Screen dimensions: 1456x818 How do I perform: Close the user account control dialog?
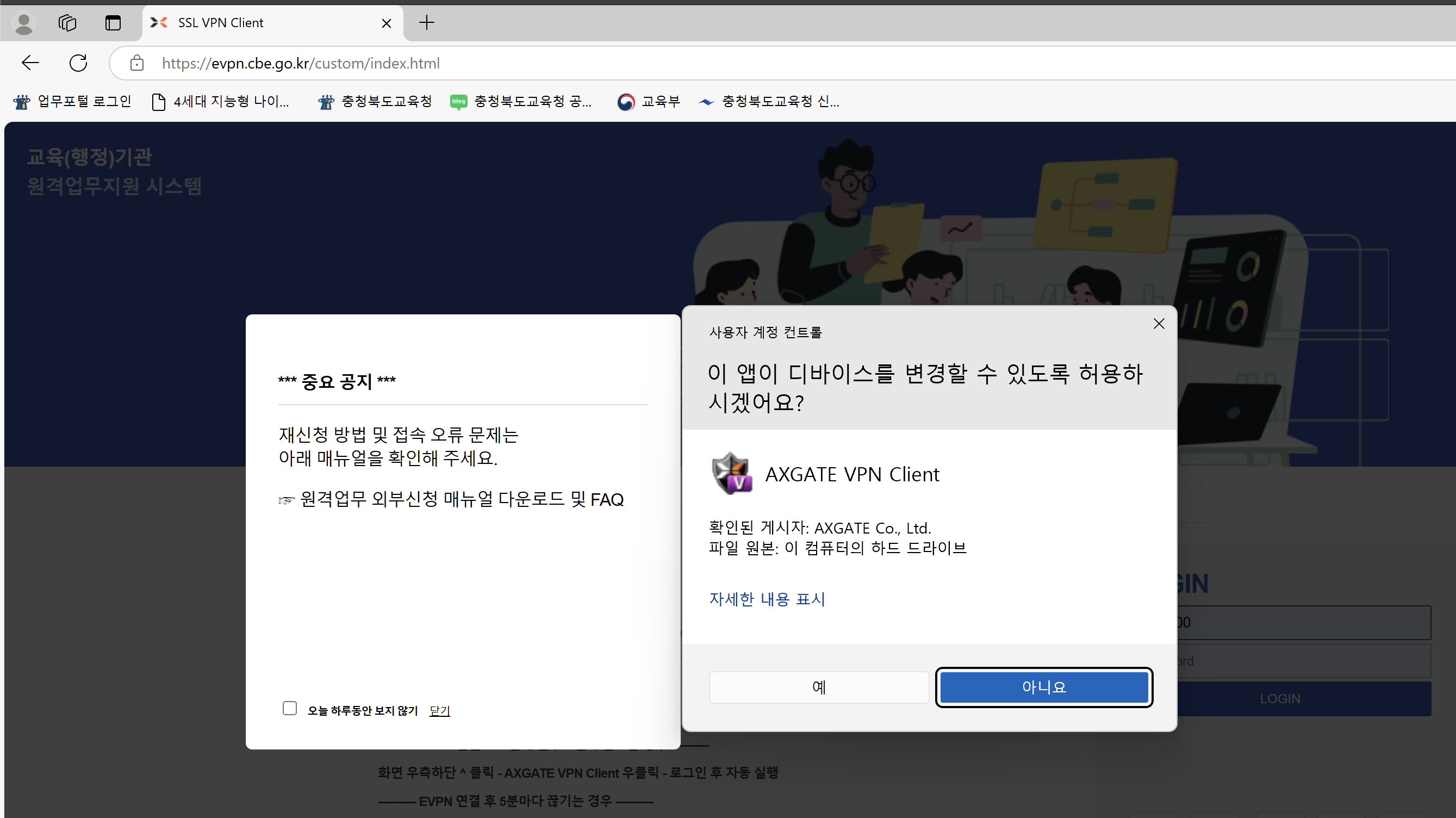point(1159,324)
